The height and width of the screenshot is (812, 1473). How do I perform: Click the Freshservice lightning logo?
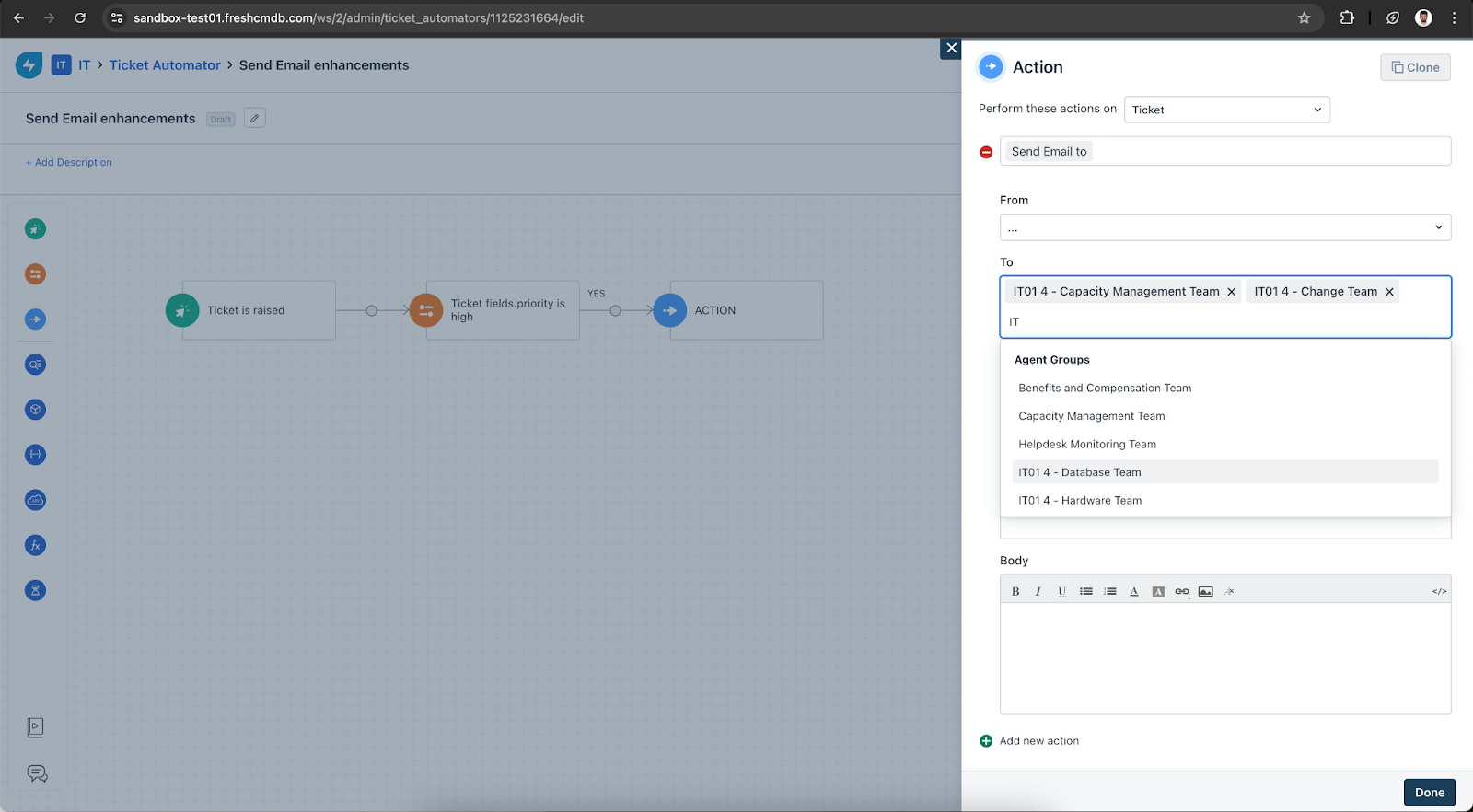point(29,65)
